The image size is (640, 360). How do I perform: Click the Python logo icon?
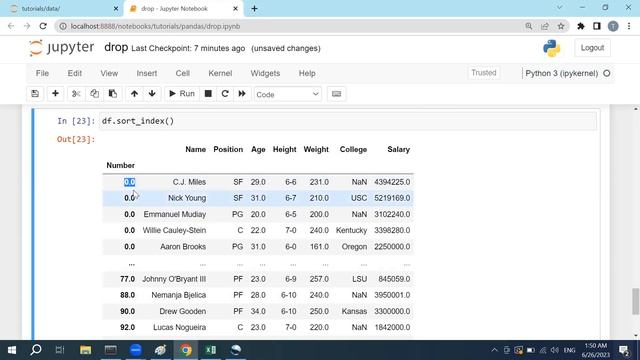551,48
